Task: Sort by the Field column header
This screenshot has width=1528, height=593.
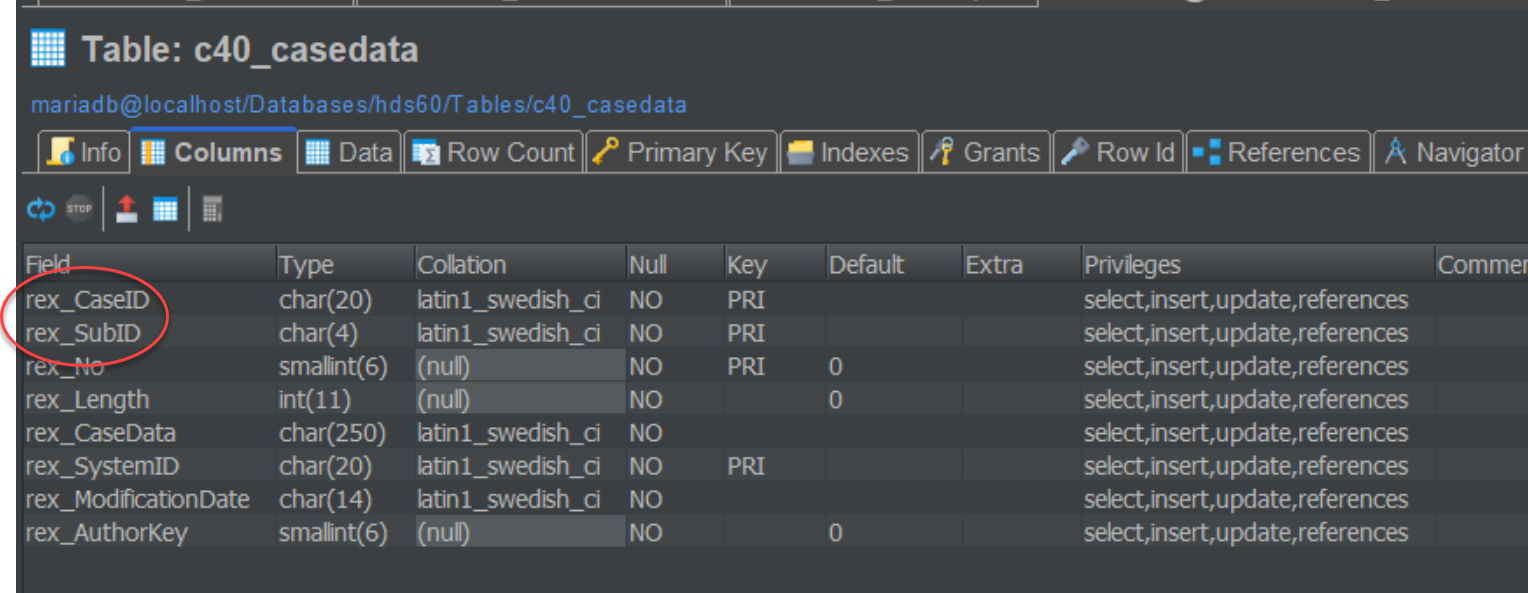Action: [150, 264]
